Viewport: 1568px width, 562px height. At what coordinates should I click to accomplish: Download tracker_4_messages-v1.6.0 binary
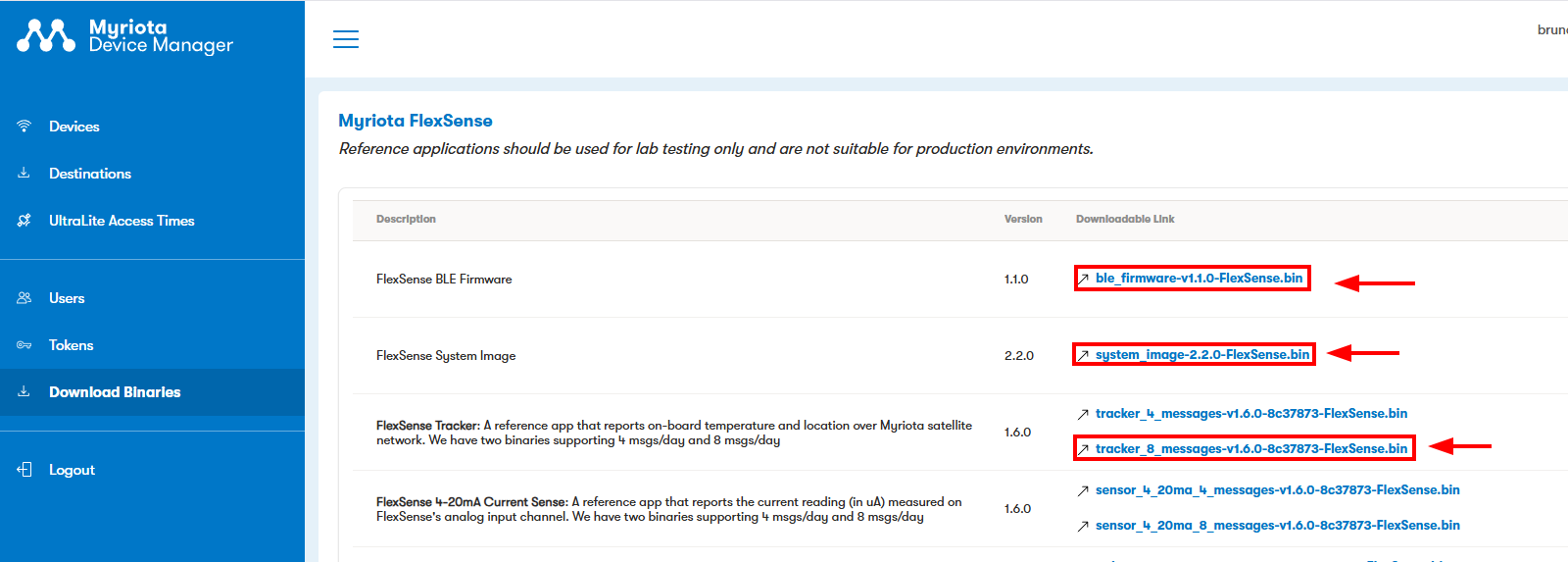point(1251,414)
